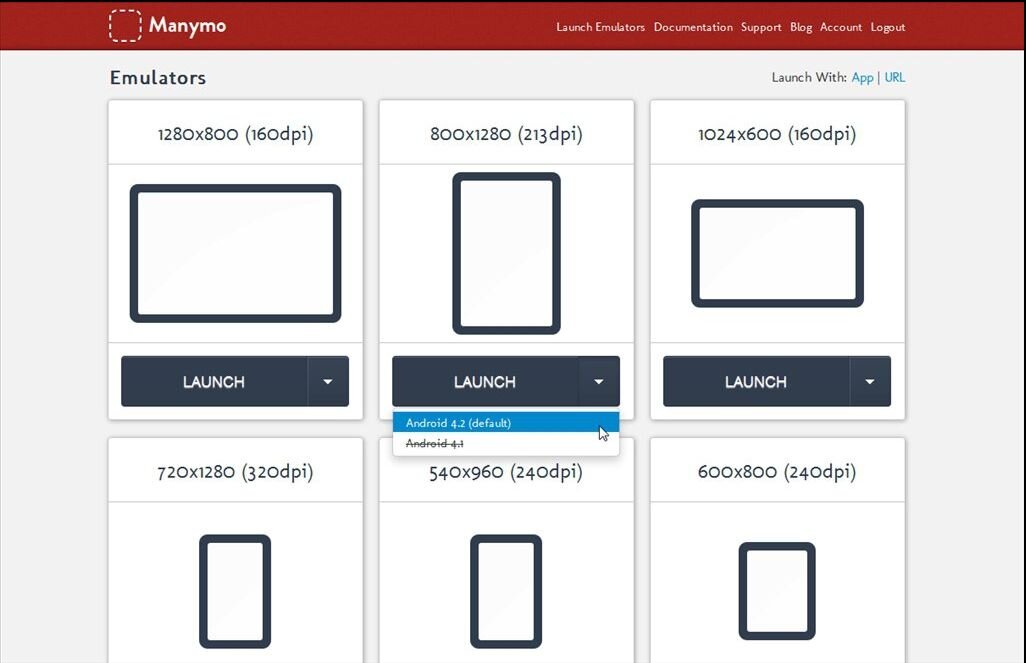Click Logout in the navigation bar
The image size is (1026, 663).
888,27
